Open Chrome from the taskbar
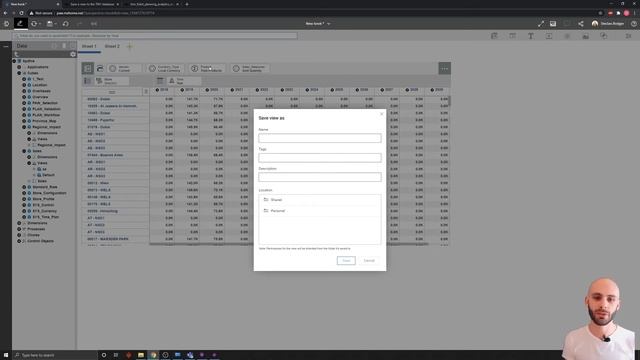The height and width of the screenshot is (360, 640). tap(153, 355)
